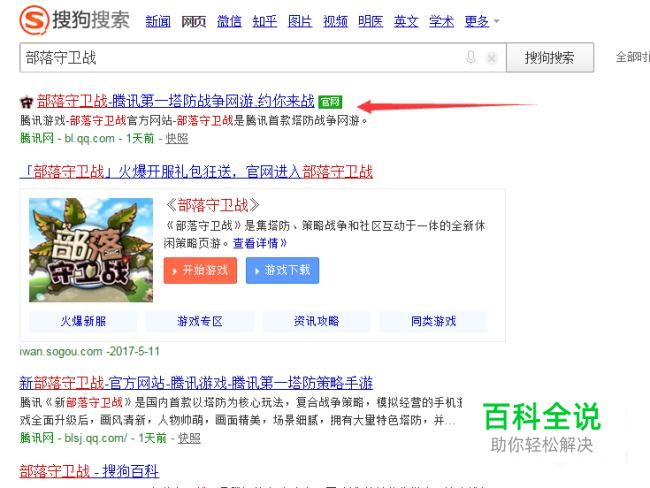Screen dimensions: 650x488
Task: Open the 明医 search tab
Action: click(371, 21)
